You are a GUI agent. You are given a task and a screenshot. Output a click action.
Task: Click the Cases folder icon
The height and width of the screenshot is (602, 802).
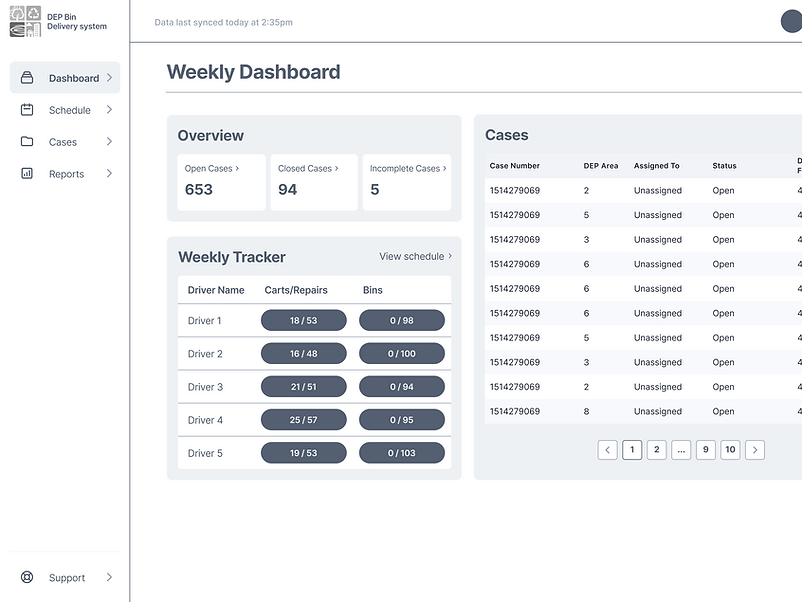tap(27, 142)
